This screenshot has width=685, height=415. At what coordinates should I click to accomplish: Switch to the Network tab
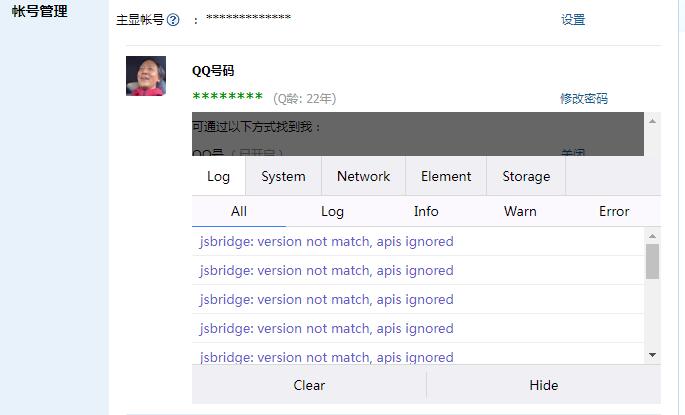(363, 176)
